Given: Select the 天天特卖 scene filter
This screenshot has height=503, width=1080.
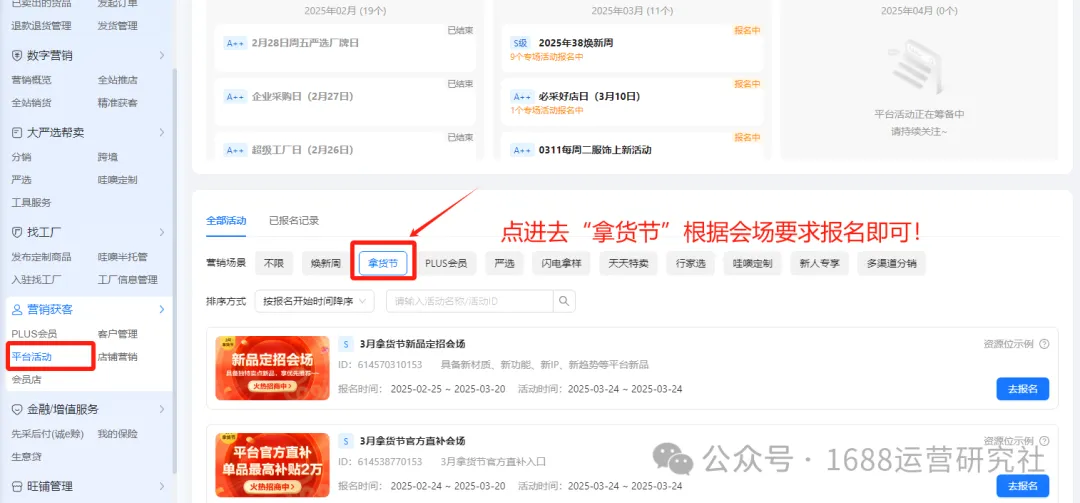Looking at the screenshot, I should coord(628,263).
